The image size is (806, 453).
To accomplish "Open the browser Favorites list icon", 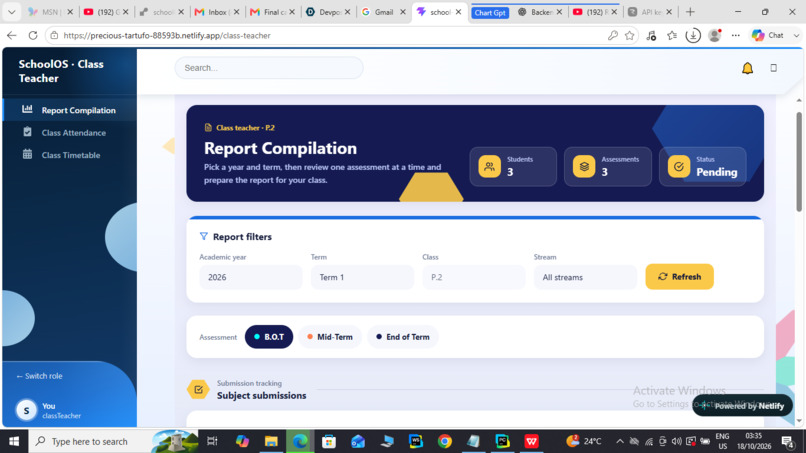I will click(672, 35).
